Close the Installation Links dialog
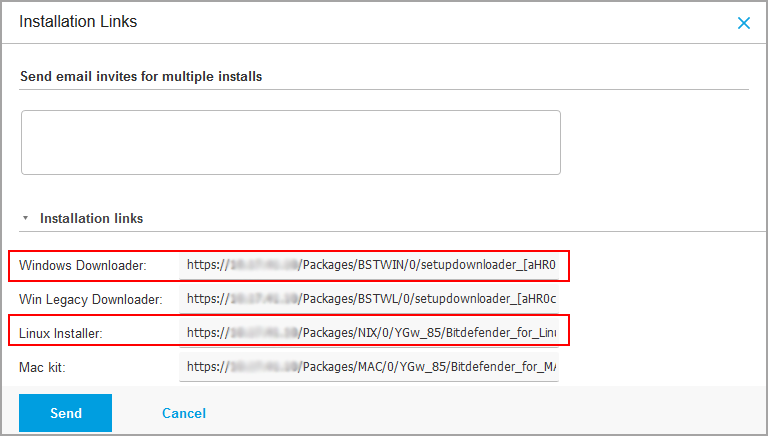This screenshot has width=768, height=436. (x=743, y=23)
